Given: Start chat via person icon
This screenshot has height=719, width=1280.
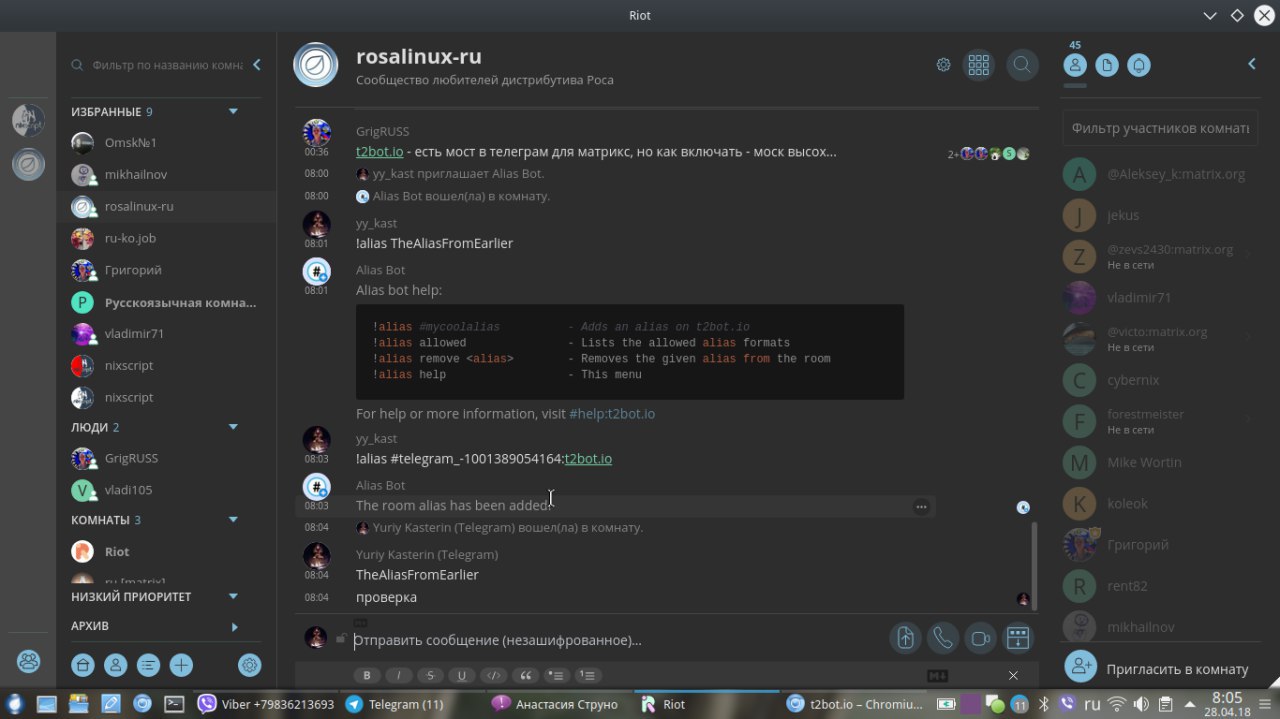Looking at the screenshot, I should pyautogui.click(x=116, y=664).
